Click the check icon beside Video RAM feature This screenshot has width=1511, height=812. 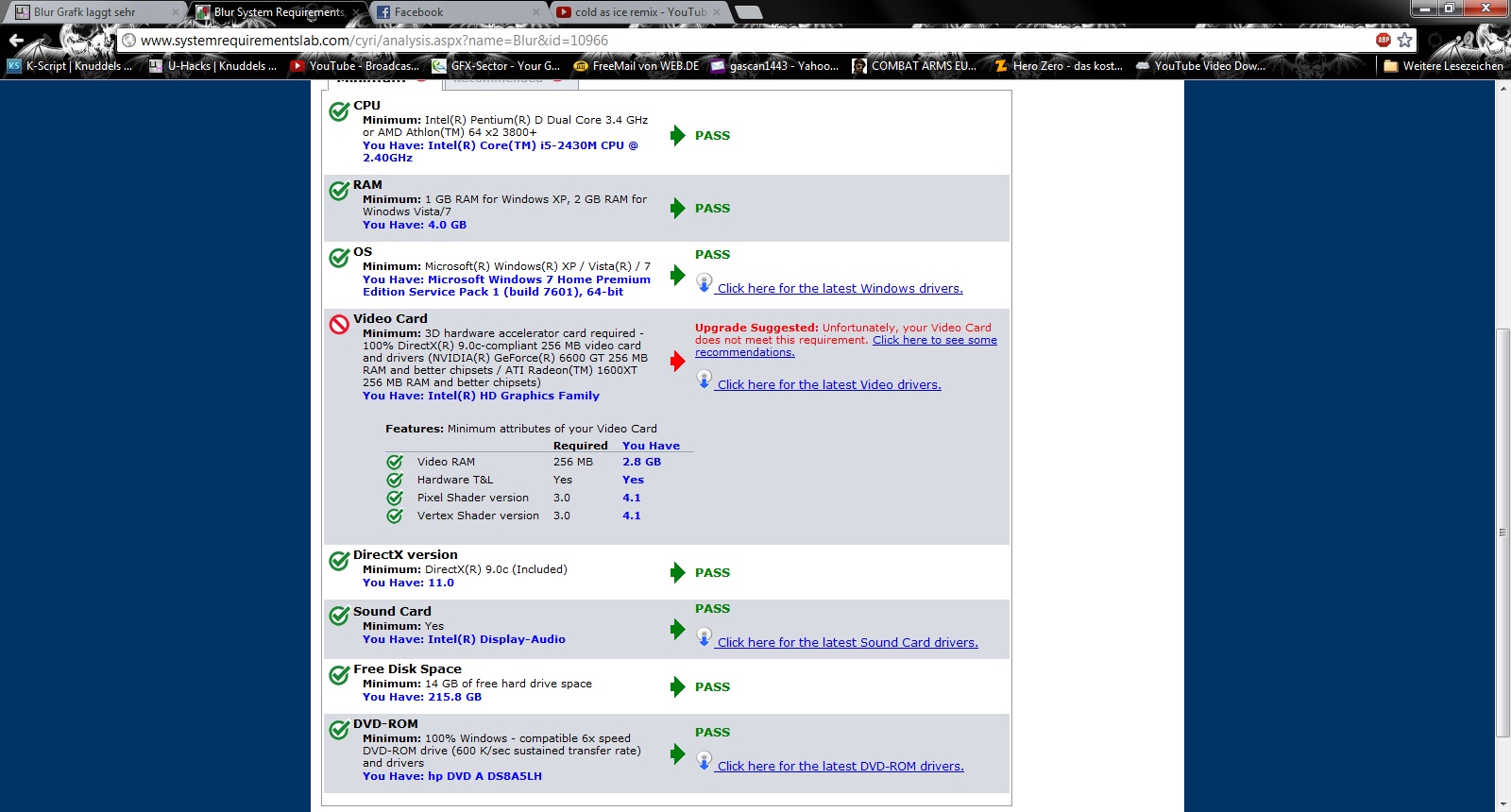point(395,462)
